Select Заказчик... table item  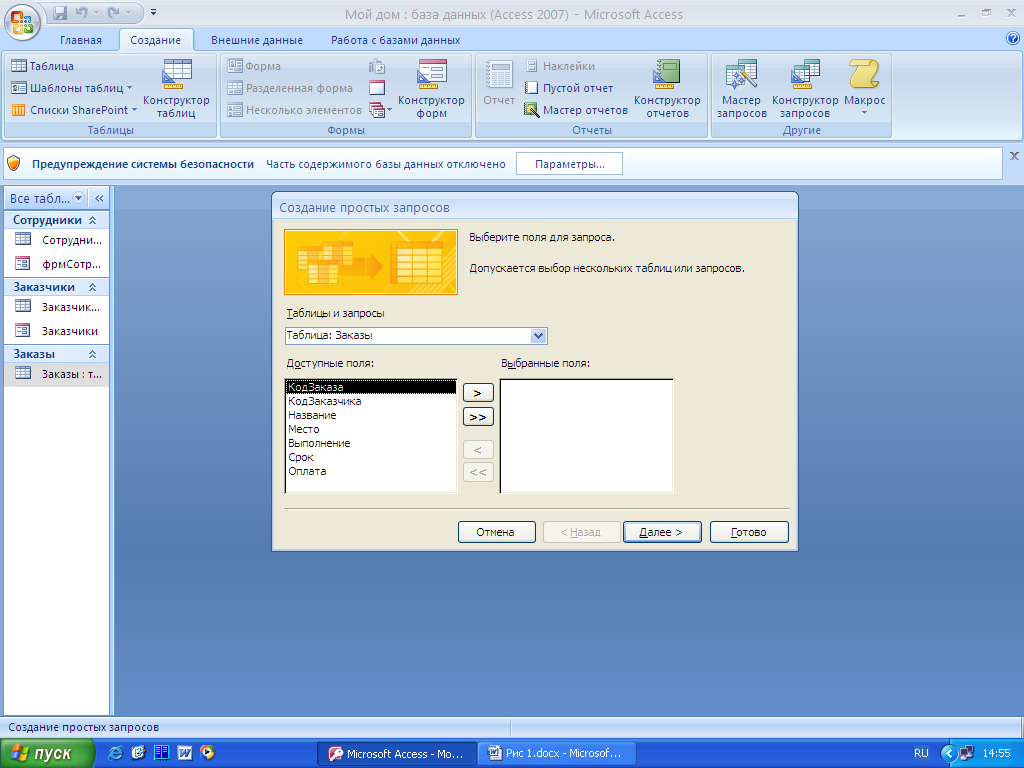tap(57, 306)
